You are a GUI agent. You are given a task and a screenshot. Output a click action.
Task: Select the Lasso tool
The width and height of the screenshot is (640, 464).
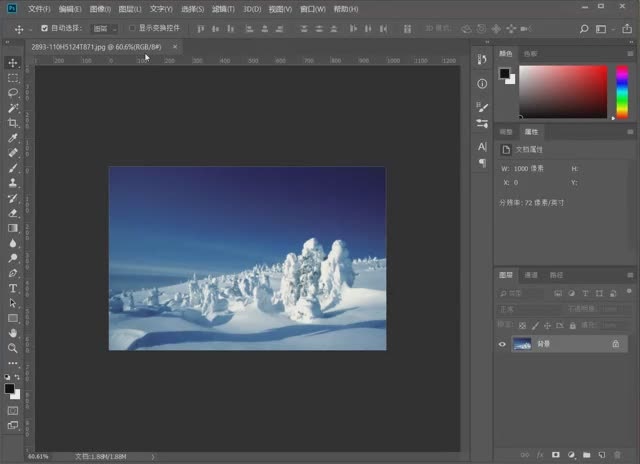(13, 93)
